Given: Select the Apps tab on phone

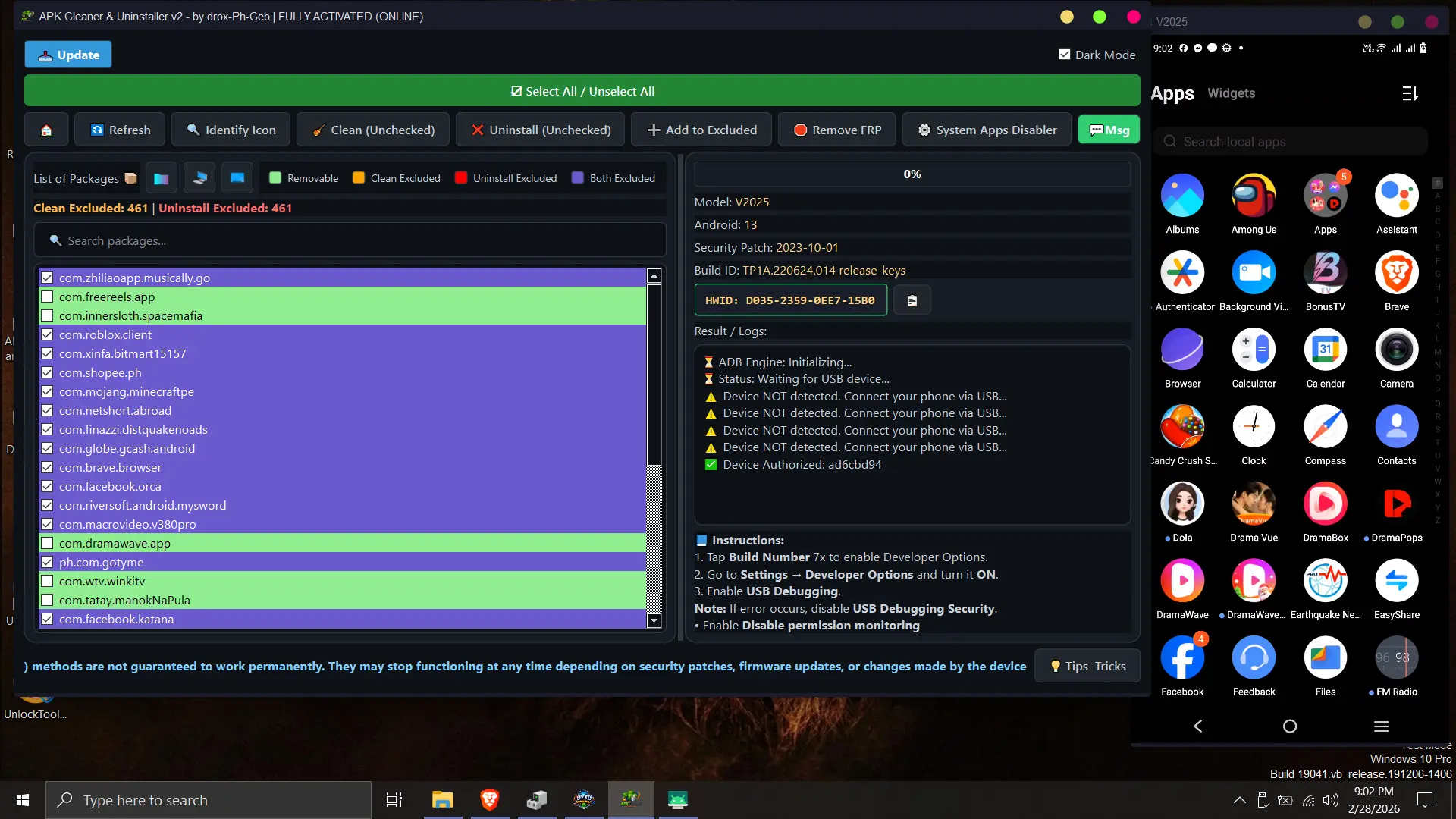Looking at the screenshot, I should point(1172,93).
